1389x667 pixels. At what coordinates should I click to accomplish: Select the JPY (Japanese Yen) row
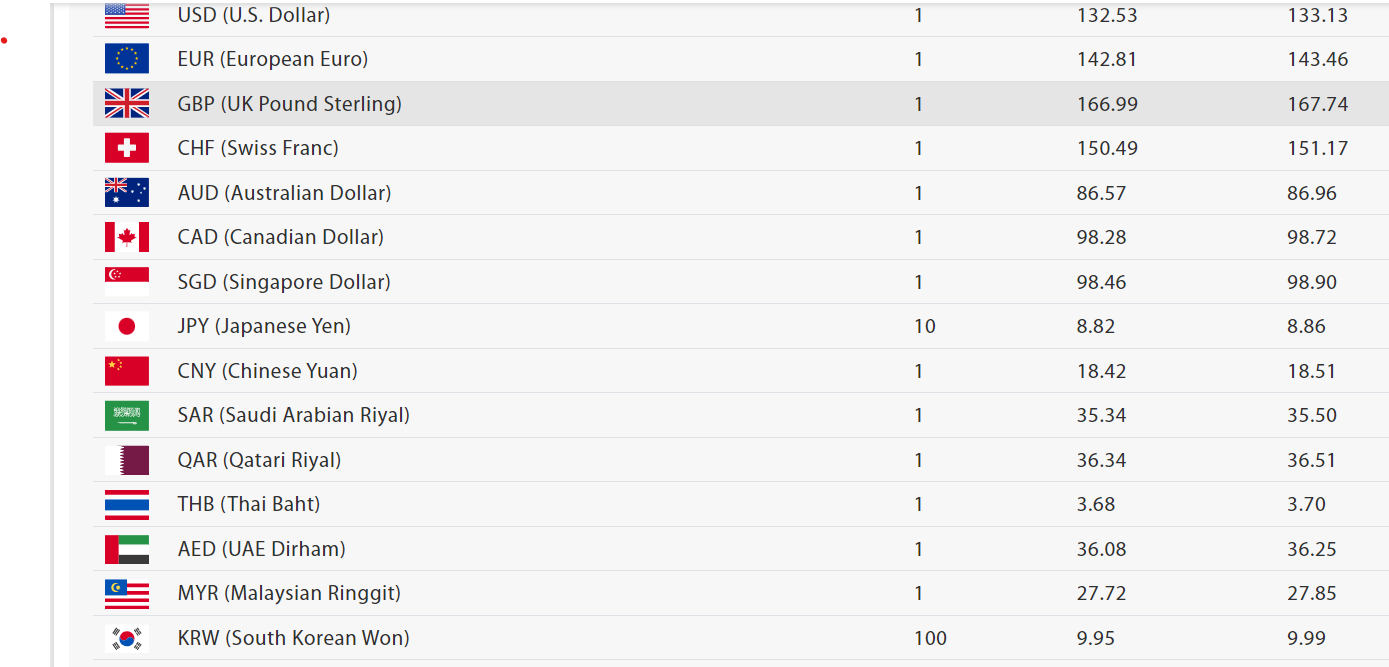(741, 326)
